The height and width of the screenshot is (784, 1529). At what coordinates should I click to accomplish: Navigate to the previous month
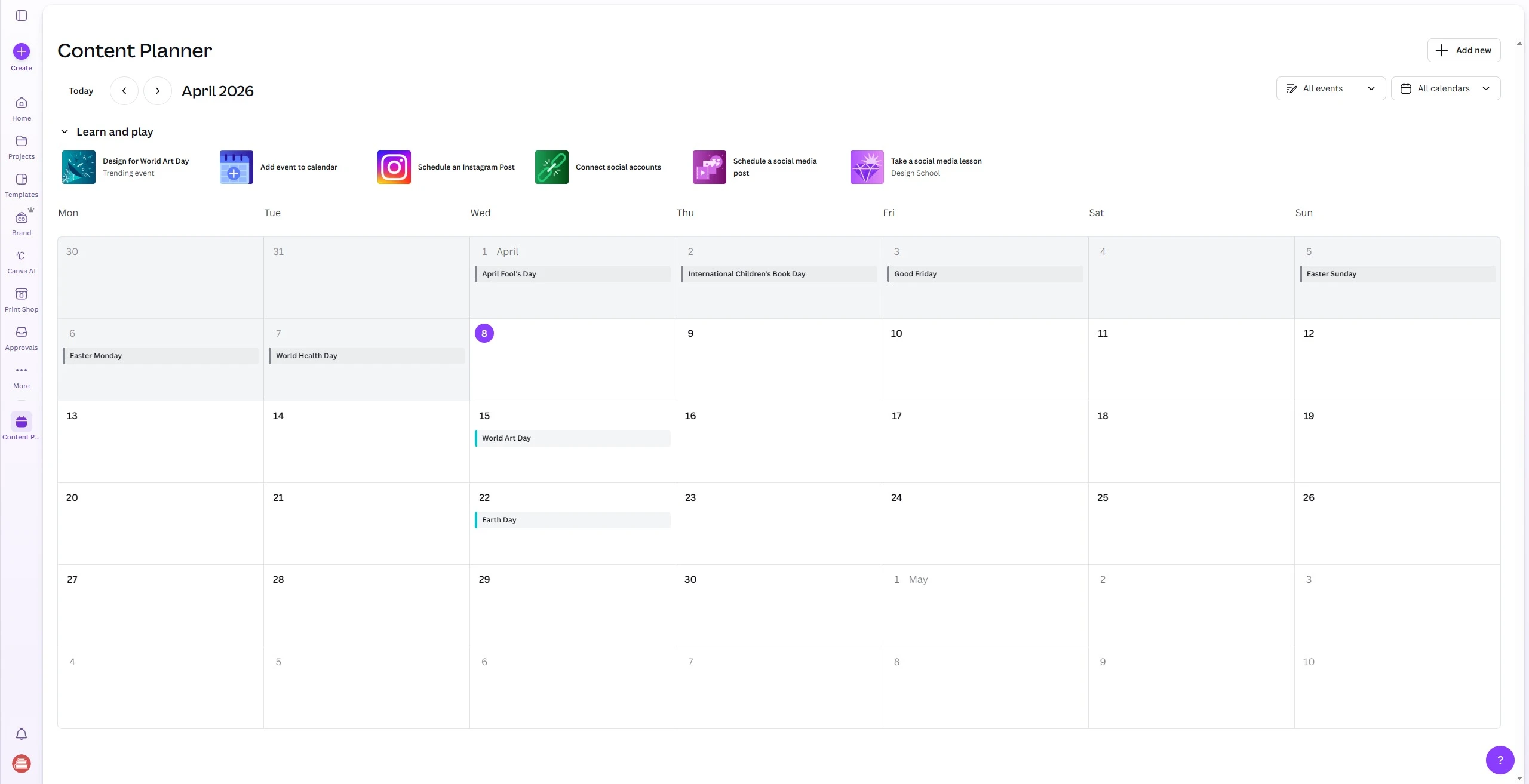click(x=124, y=91)
